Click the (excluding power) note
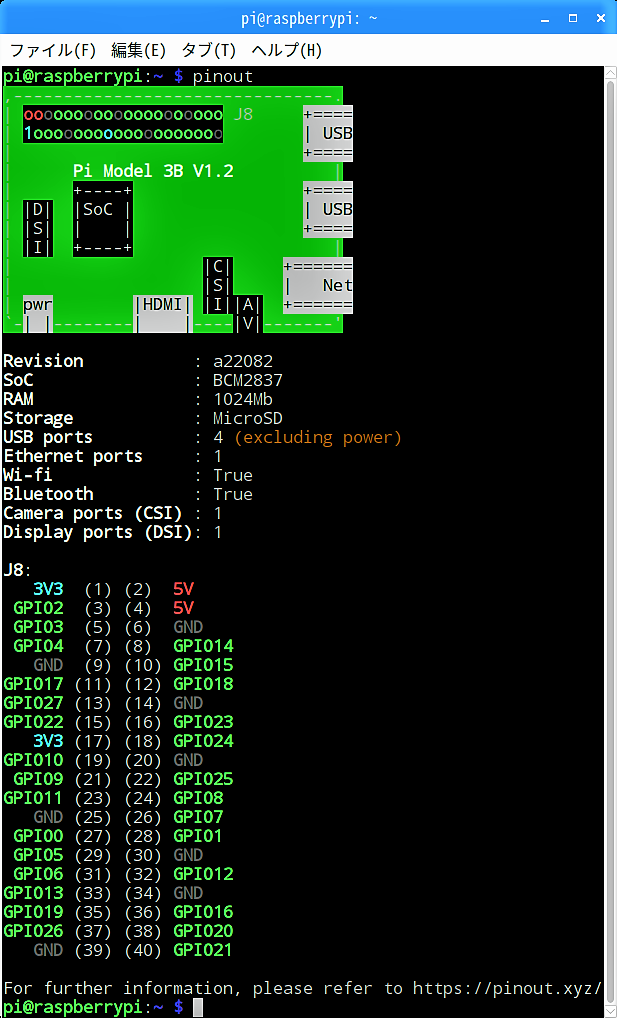Image resolution: width=617 pixels, height=1018 pixels. pos(318,438)
